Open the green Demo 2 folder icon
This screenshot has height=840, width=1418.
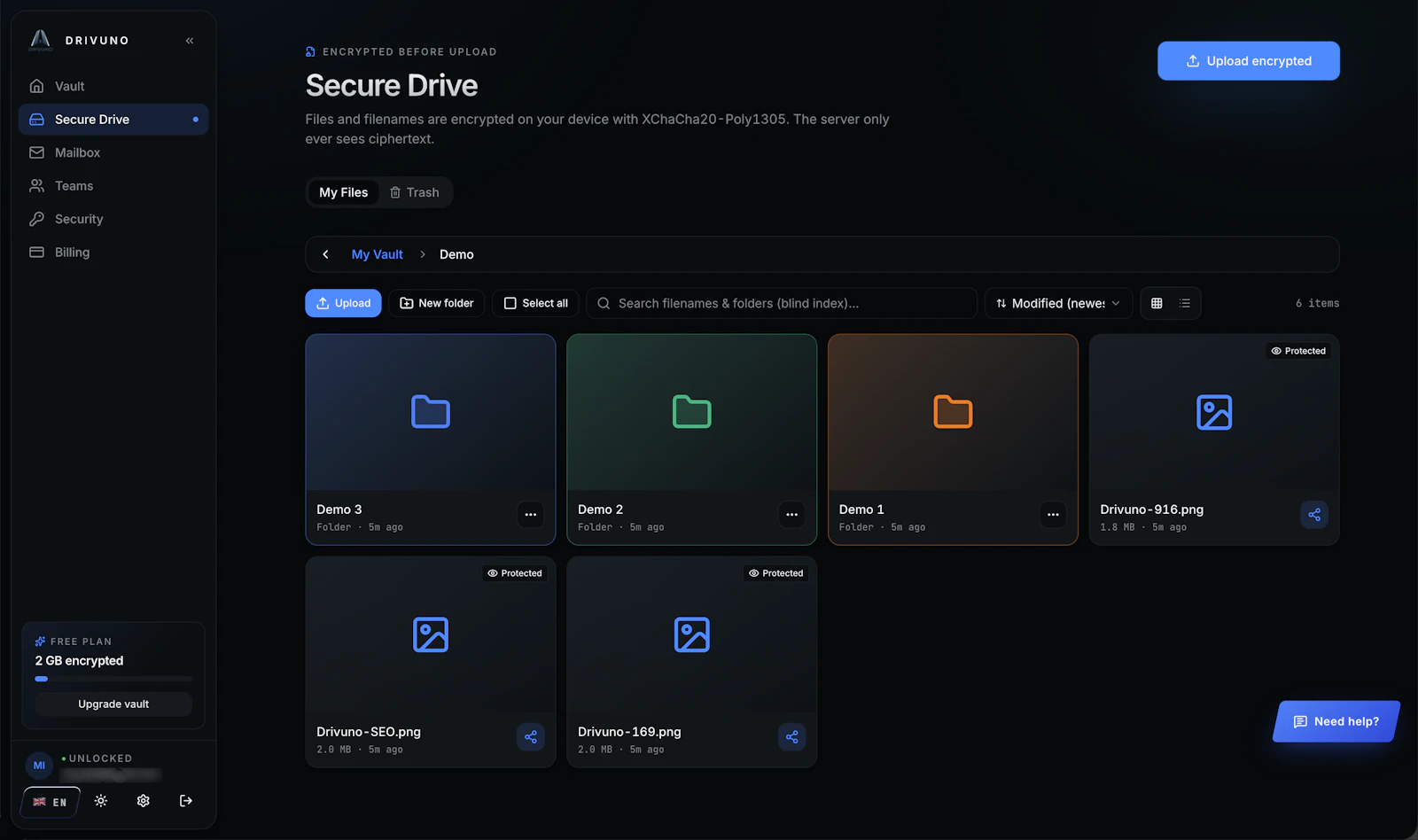692,412
